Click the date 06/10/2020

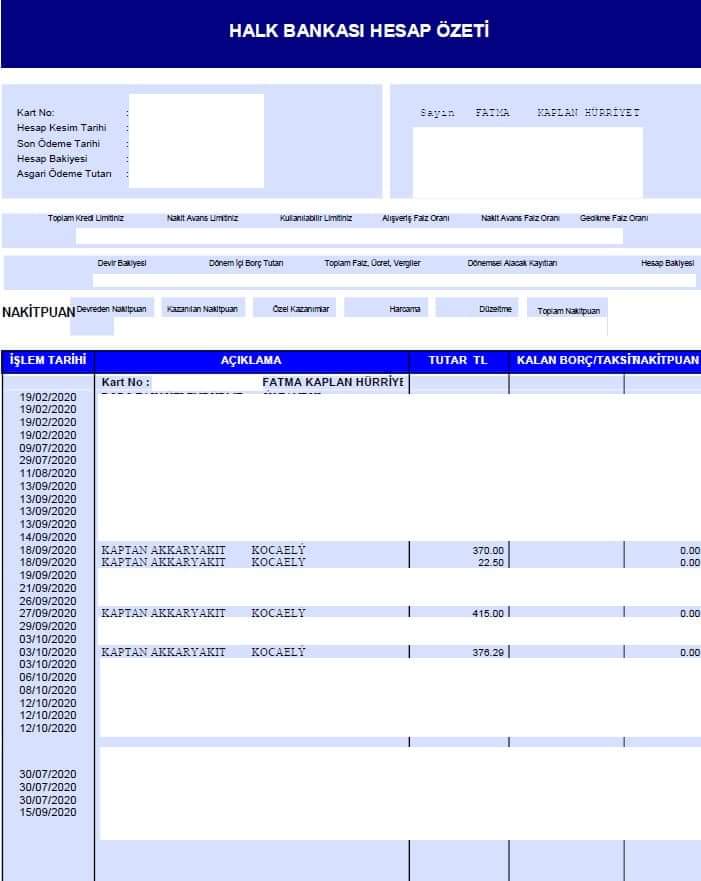coord(48,677)
